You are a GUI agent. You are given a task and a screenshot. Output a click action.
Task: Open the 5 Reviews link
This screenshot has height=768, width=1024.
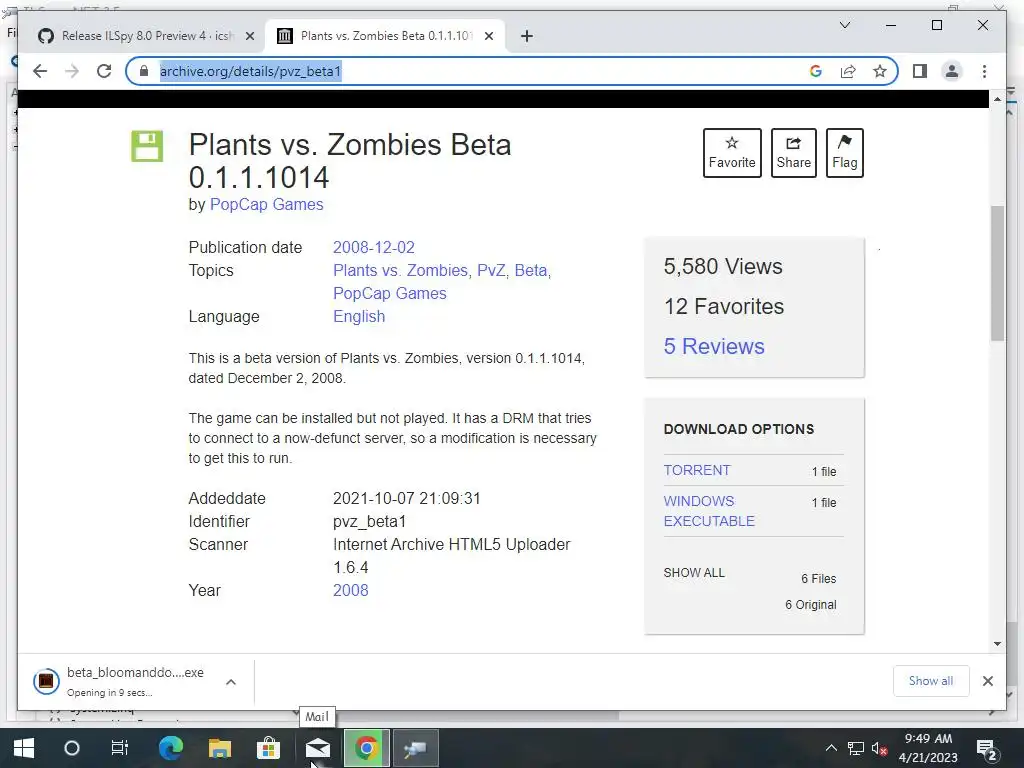(x=714, y=346)
